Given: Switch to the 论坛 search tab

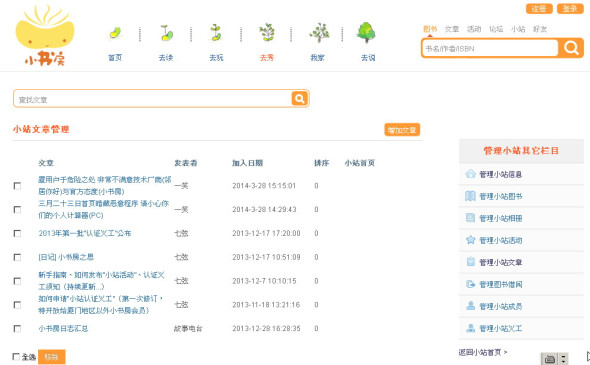Looking at the screenshot, I should (x=496, y=29).
